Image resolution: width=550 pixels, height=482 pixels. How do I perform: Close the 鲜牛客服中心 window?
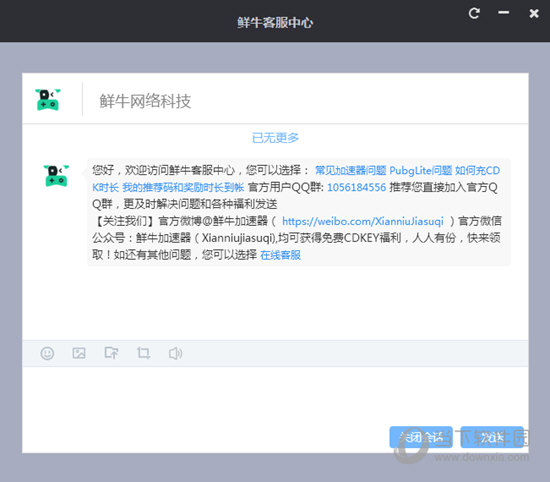(534, 13)
